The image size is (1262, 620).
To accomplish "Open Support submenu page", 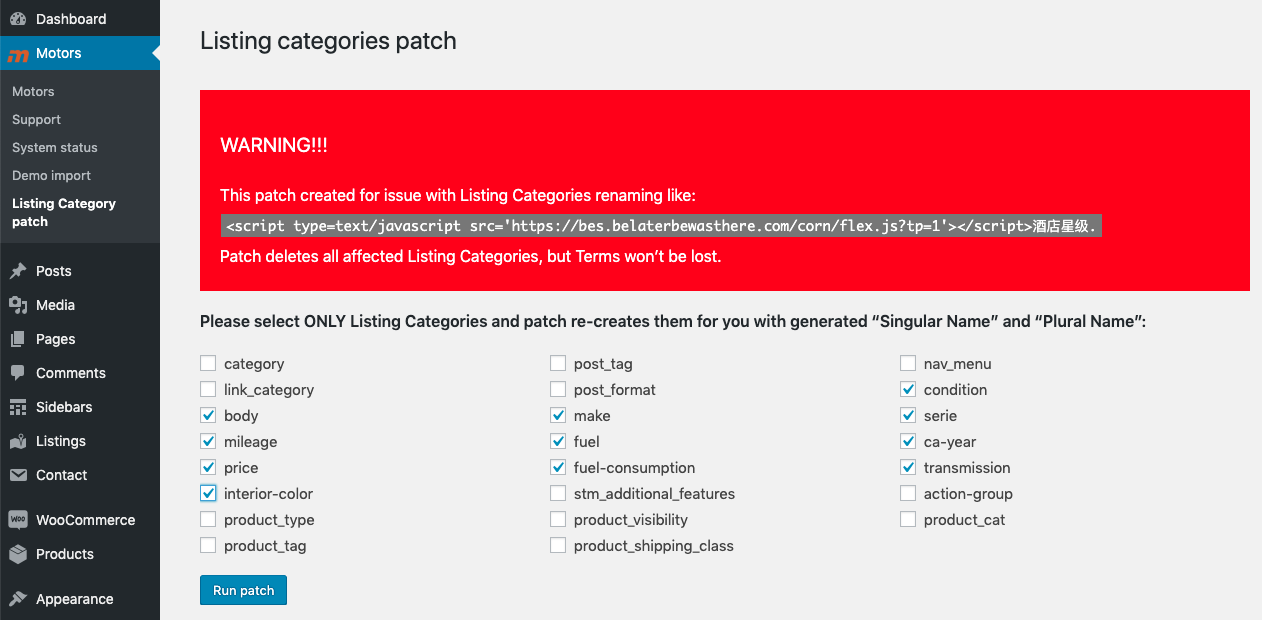I will point(36,119).
